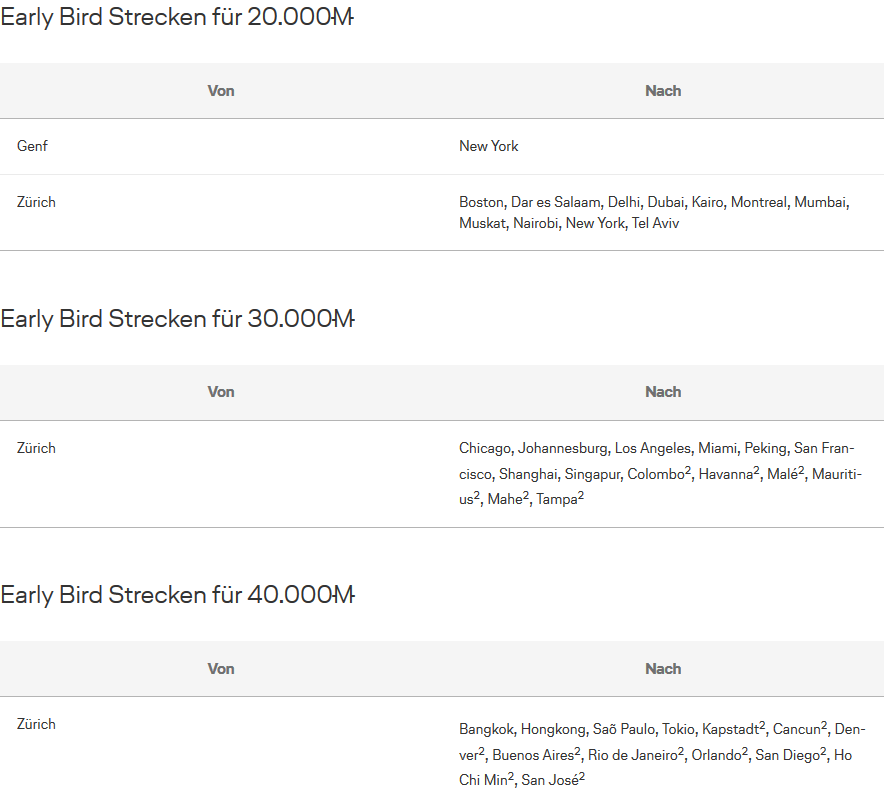Select the Von header in 30.000 table
This screenshot has height=797, width=884.
(221, 392)
